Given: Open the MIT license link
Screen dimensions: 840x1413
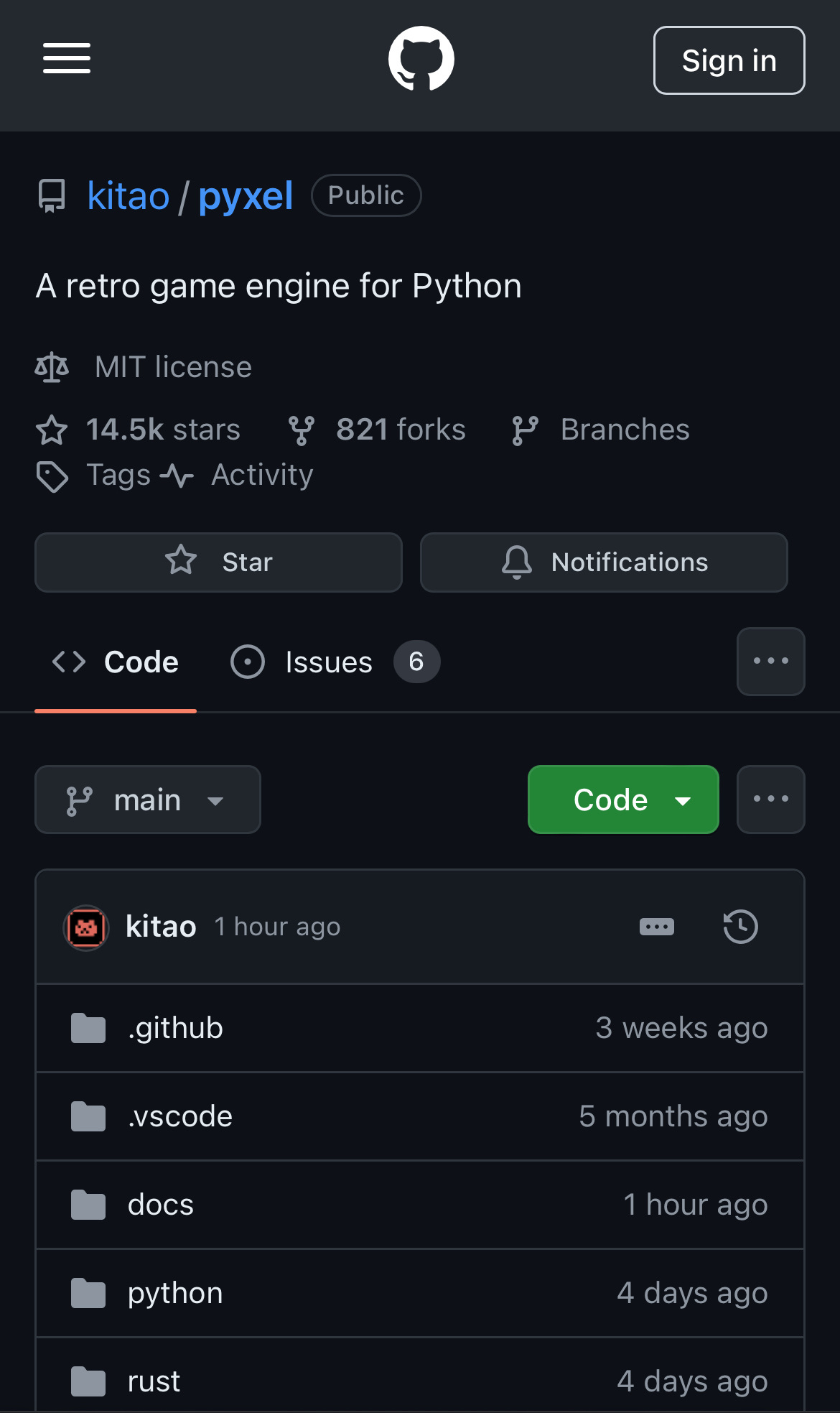Looking at the screenshot, I should [173, 367].
